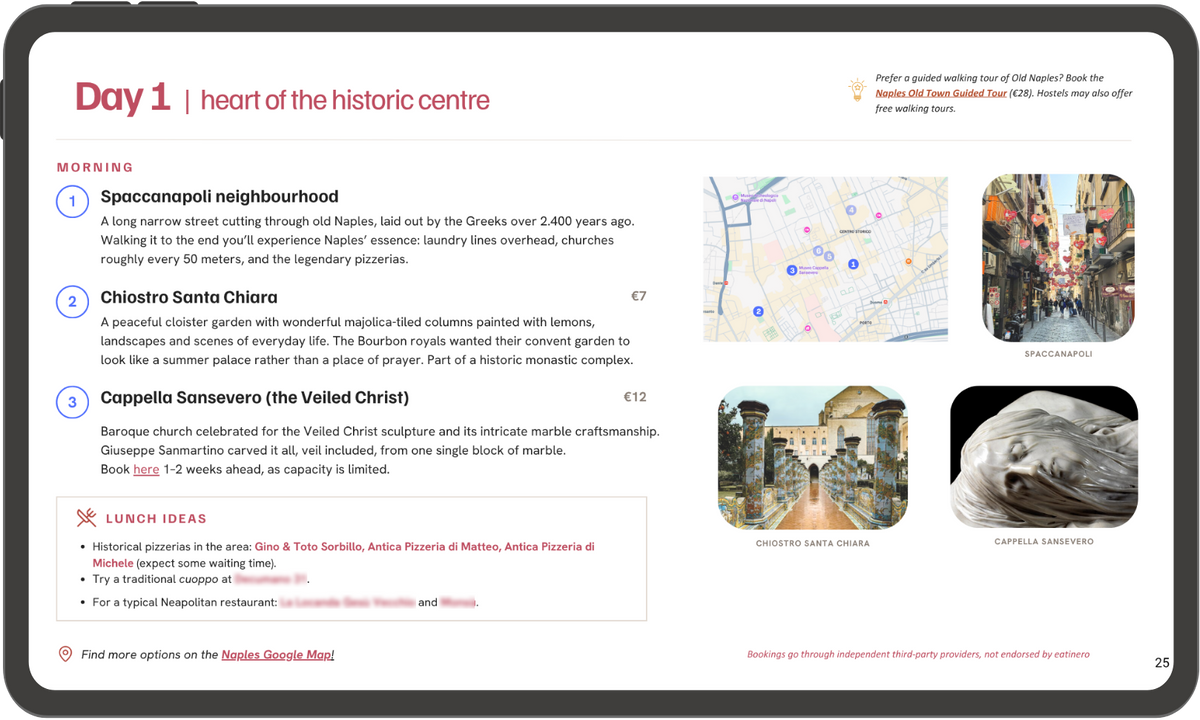
Task: Click the Gino & Toto Sorbillo pizzeria name
Action: 309,547
